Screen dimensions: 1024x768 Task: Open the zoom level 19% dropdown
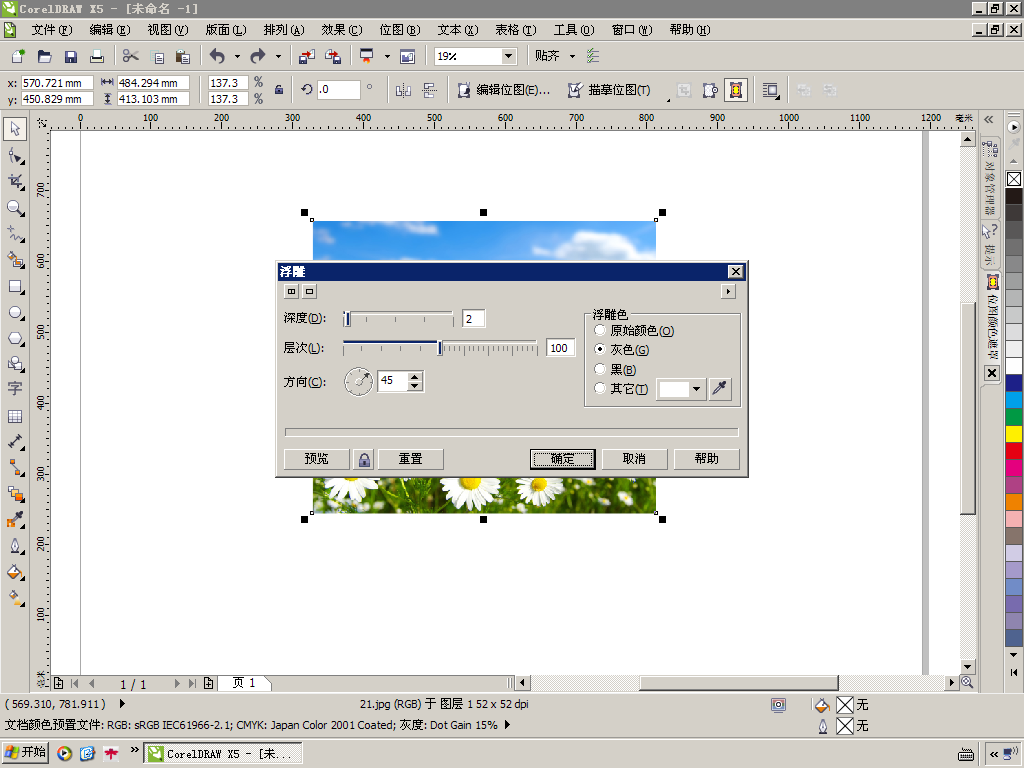tap(508, 57)
